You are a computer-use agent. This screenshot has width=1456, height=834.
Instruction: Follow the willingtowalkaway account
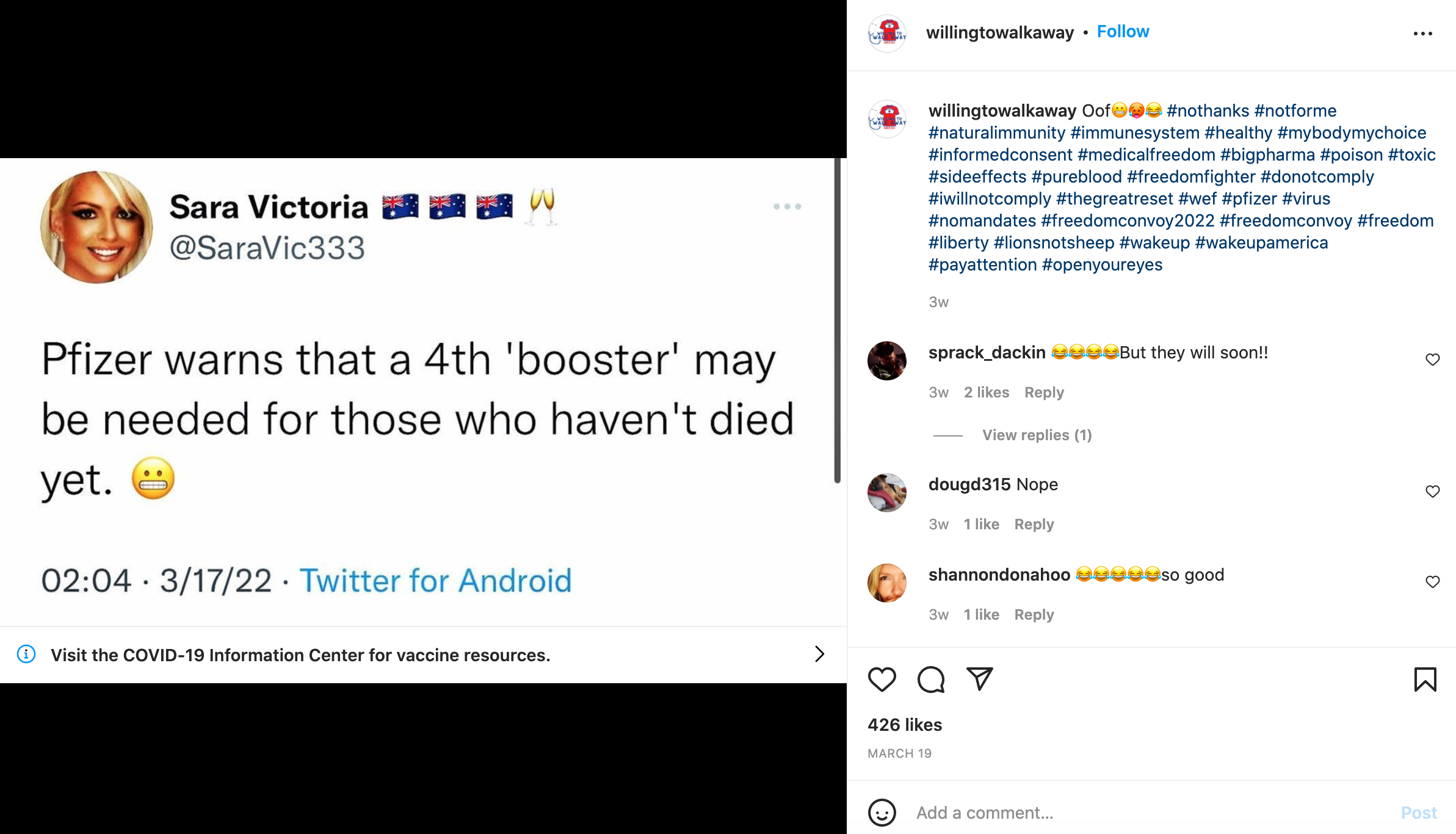tap(1123, 32)
